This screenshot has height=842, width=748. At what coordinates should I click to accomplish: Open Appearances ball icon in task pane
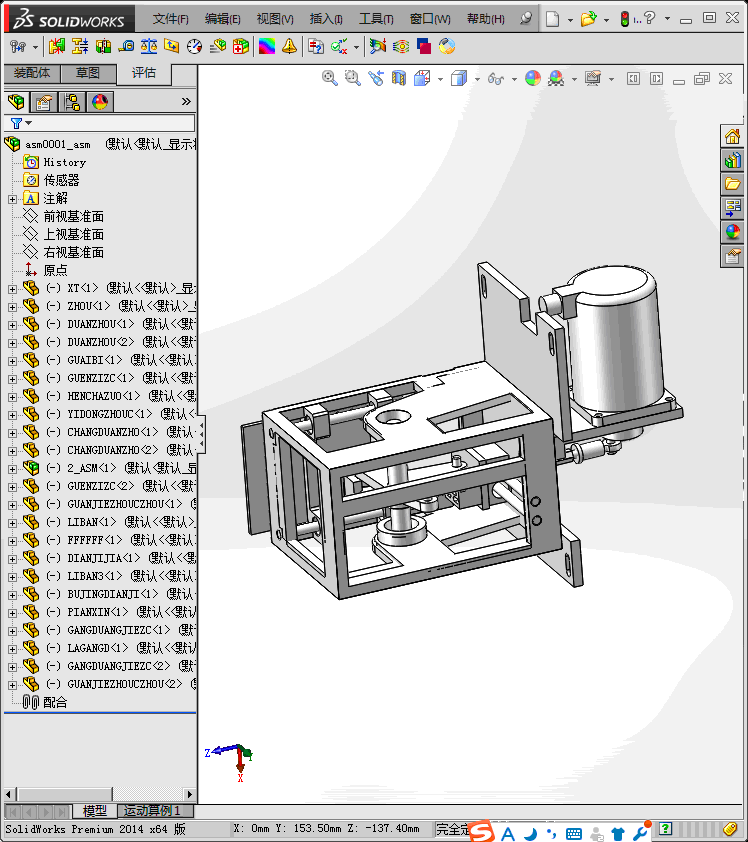coord(732,232)
